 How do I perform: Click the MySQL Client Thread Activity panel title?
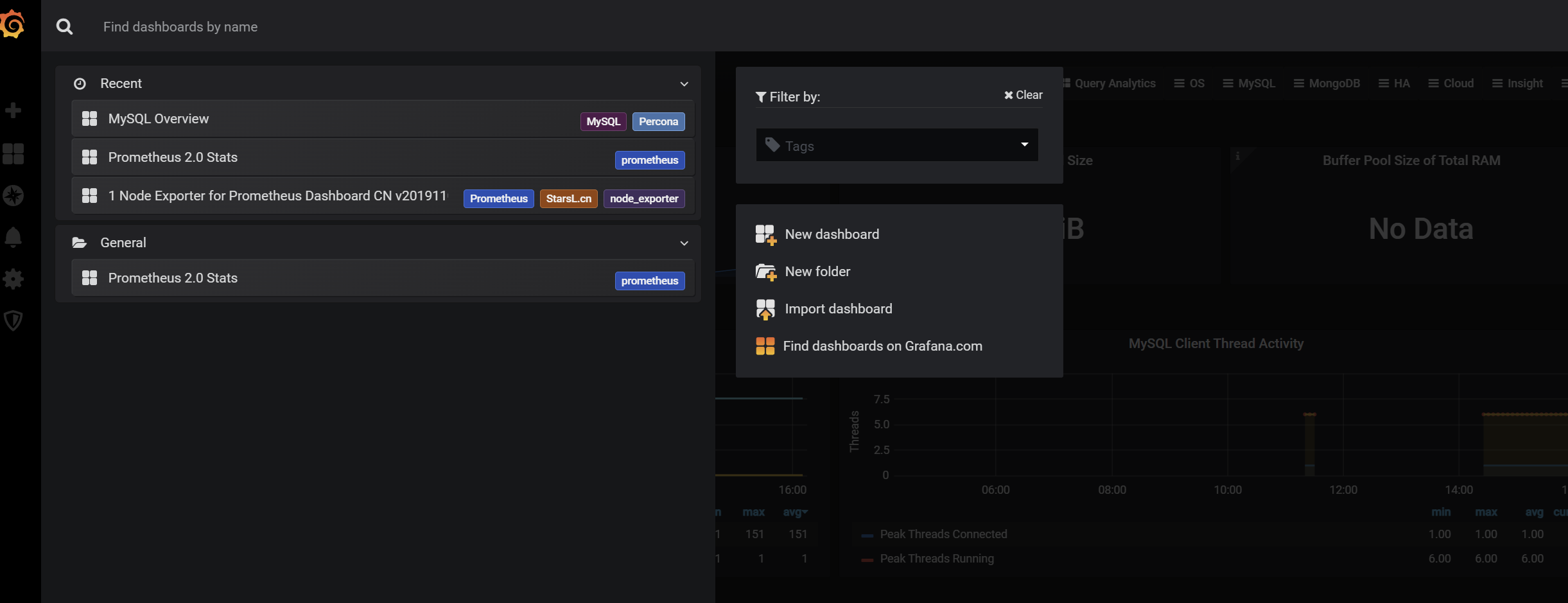(x=1216, y=344)
